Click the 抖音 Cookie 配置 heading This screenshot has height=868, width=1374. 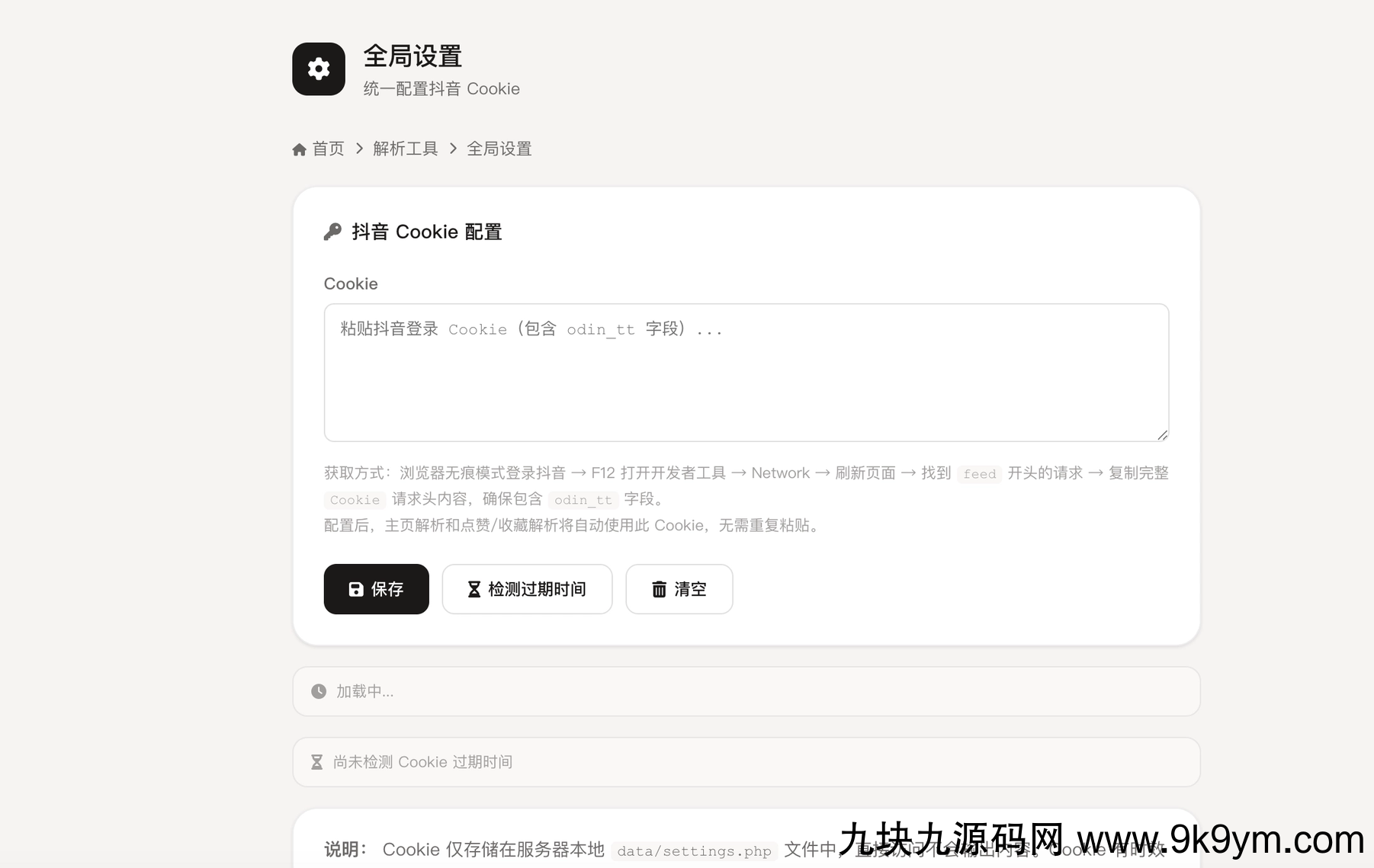pos(427,232)
